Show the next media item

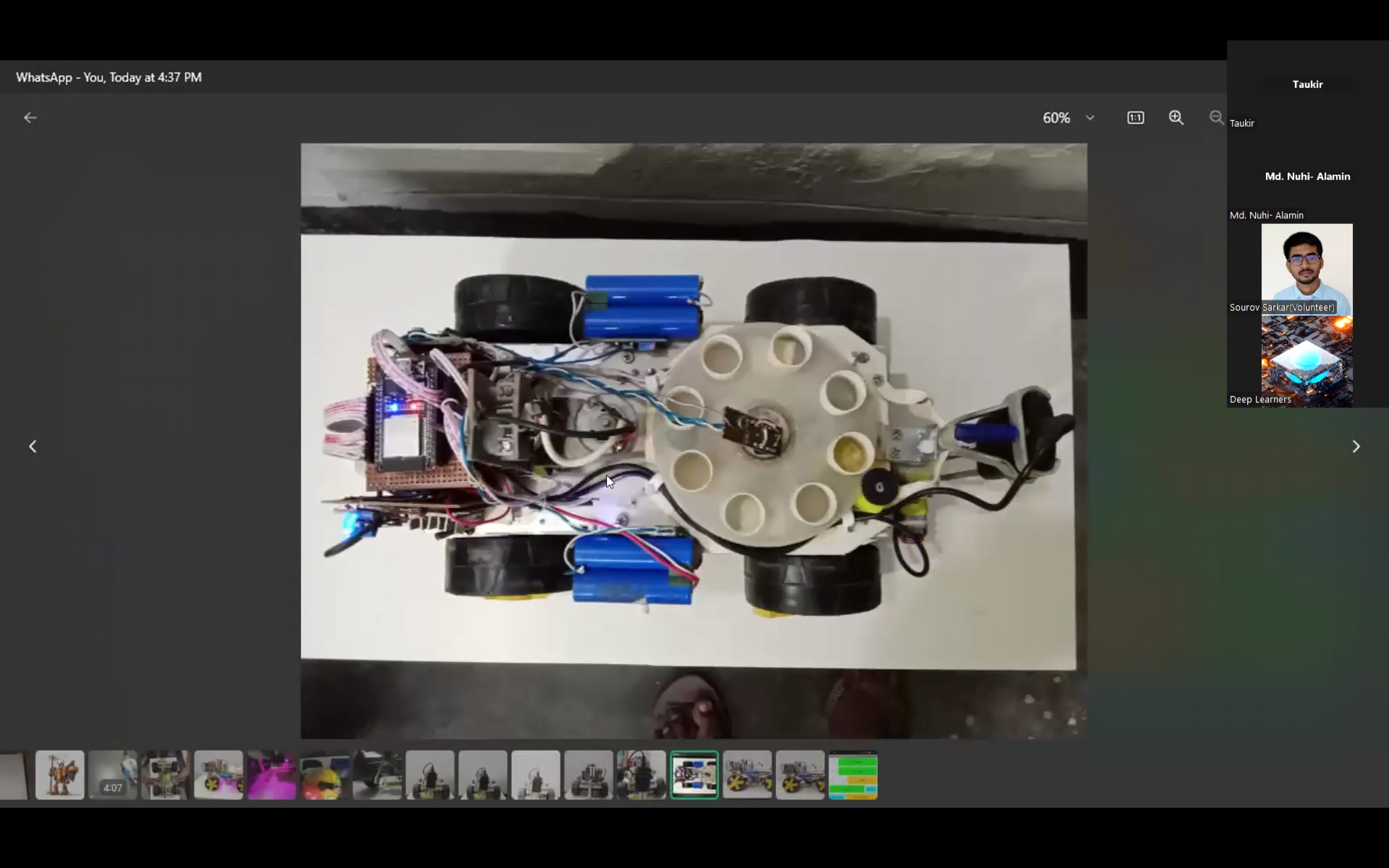click(x=1356, y=447)
